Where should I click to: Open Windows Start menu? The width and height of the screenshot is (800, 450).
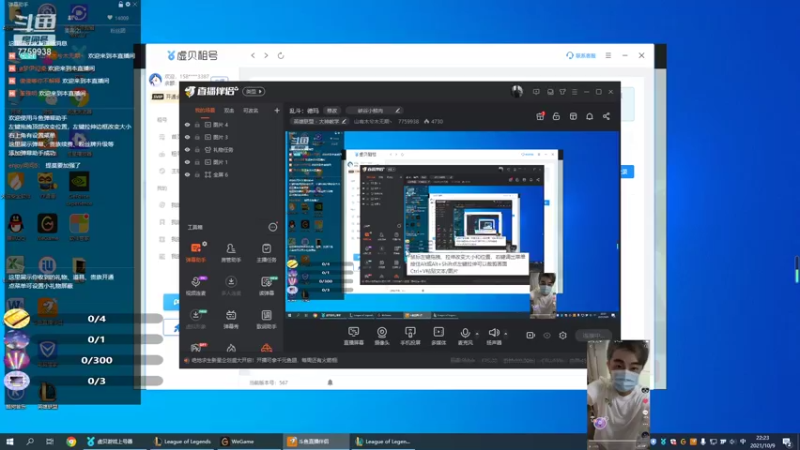[10, 441]
